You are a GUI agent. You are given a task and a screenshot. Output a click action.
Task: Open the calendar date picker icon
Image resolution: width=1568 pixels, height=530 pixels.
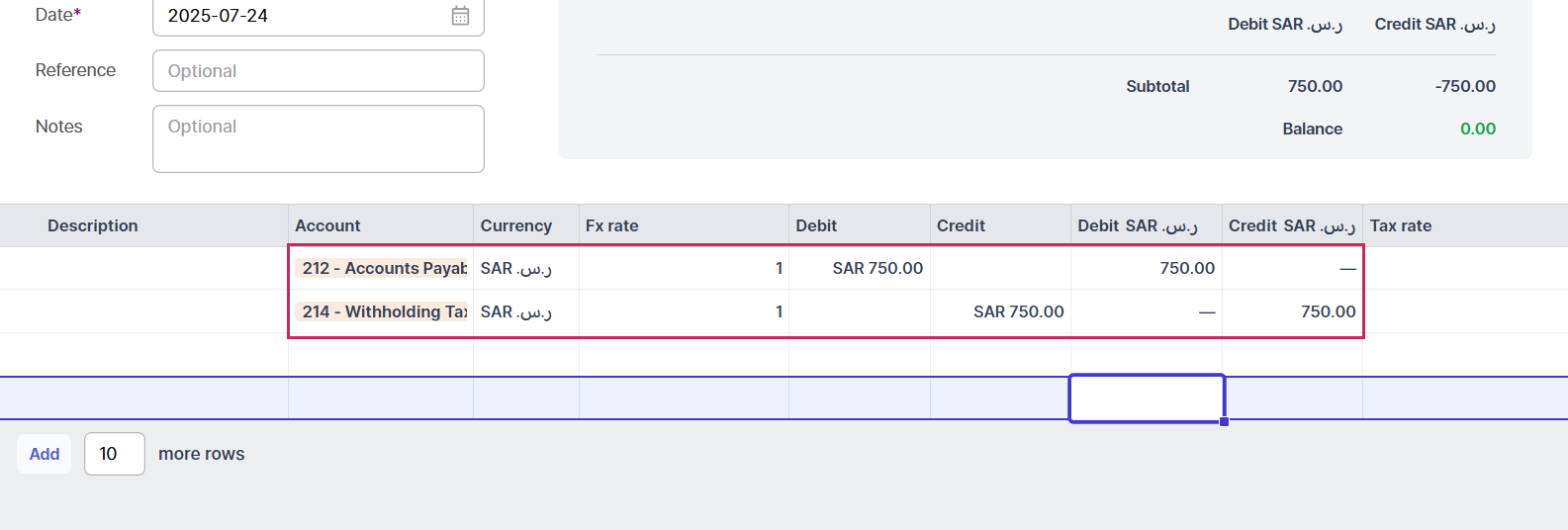(x=460, y=16)
